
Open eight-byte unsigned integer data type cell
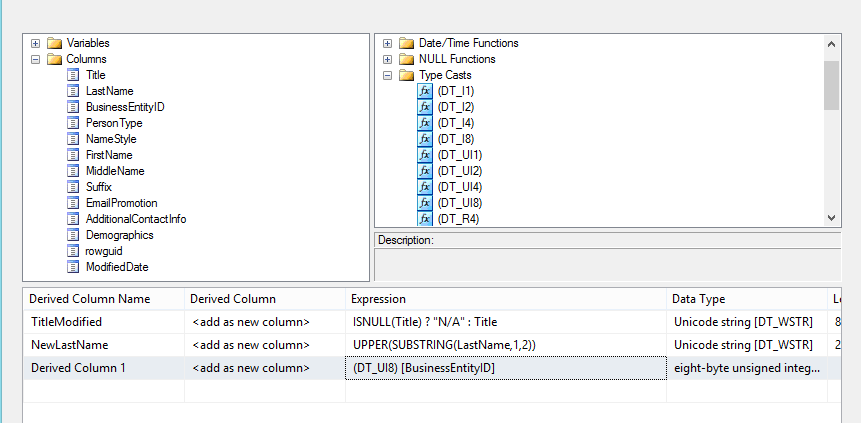pyautogui.click(x=746, y=368)
